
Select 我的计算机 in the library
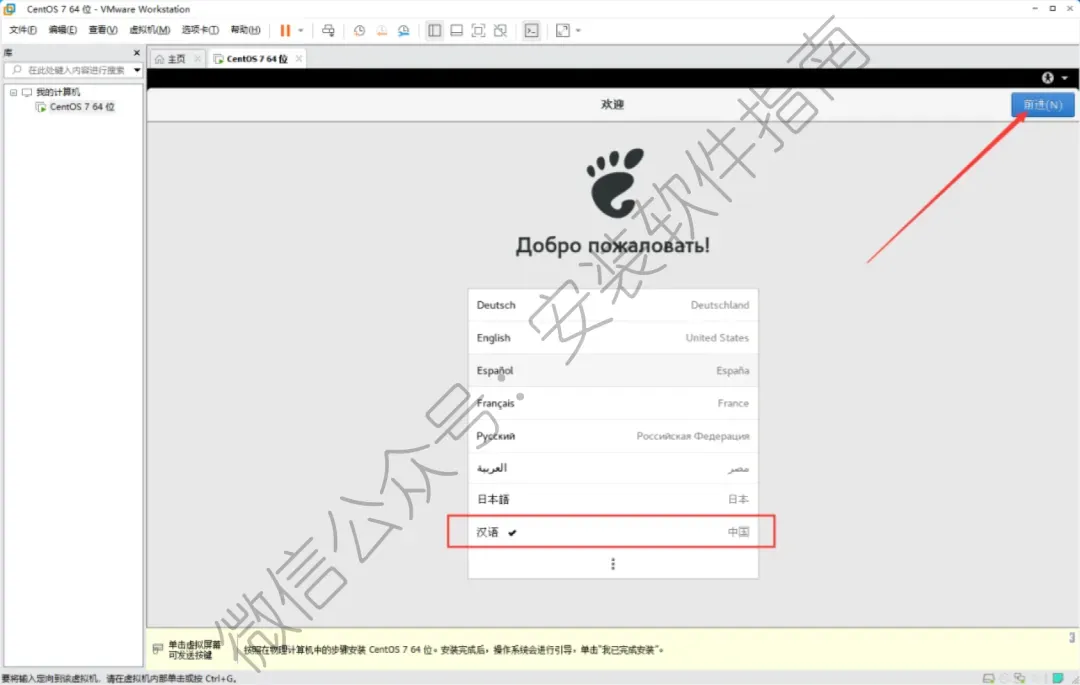point(58,92)
